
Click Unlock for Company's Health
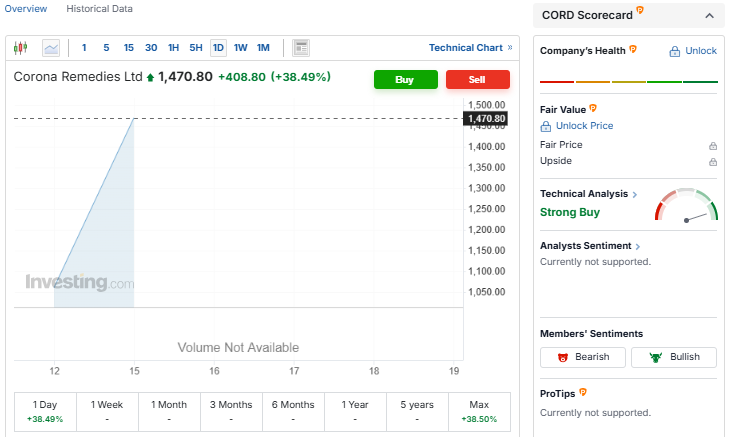pyautogui.click(x=693, y=51)
